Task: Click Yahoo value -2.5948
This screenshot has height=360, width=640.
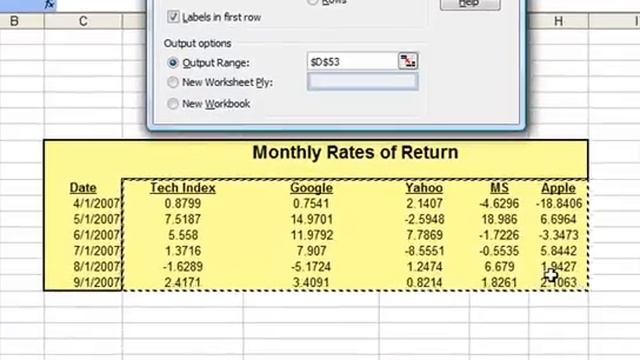Action: (x=424, y=219)
